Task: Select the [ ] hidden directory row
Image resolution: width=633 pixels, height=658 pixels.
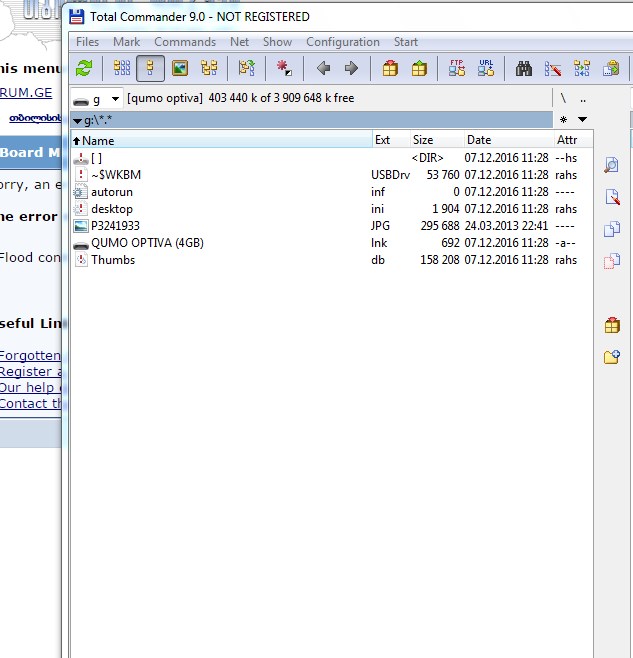Action: [332, 158]
